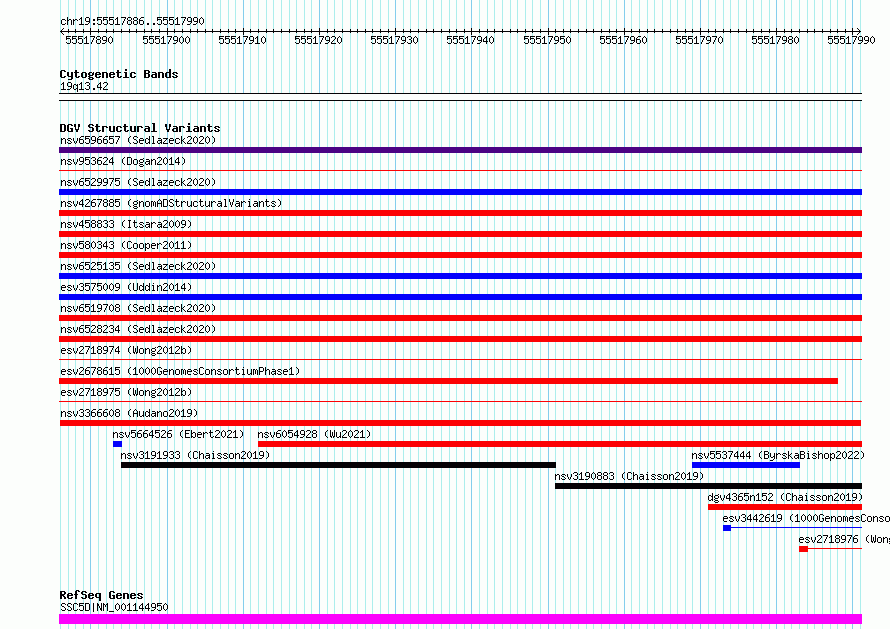Image resolution: width=890 pixels, height=629 pixels.
Task: Open dgv4365n152 (Chaisson2019) label
Action: coord(785,497)
